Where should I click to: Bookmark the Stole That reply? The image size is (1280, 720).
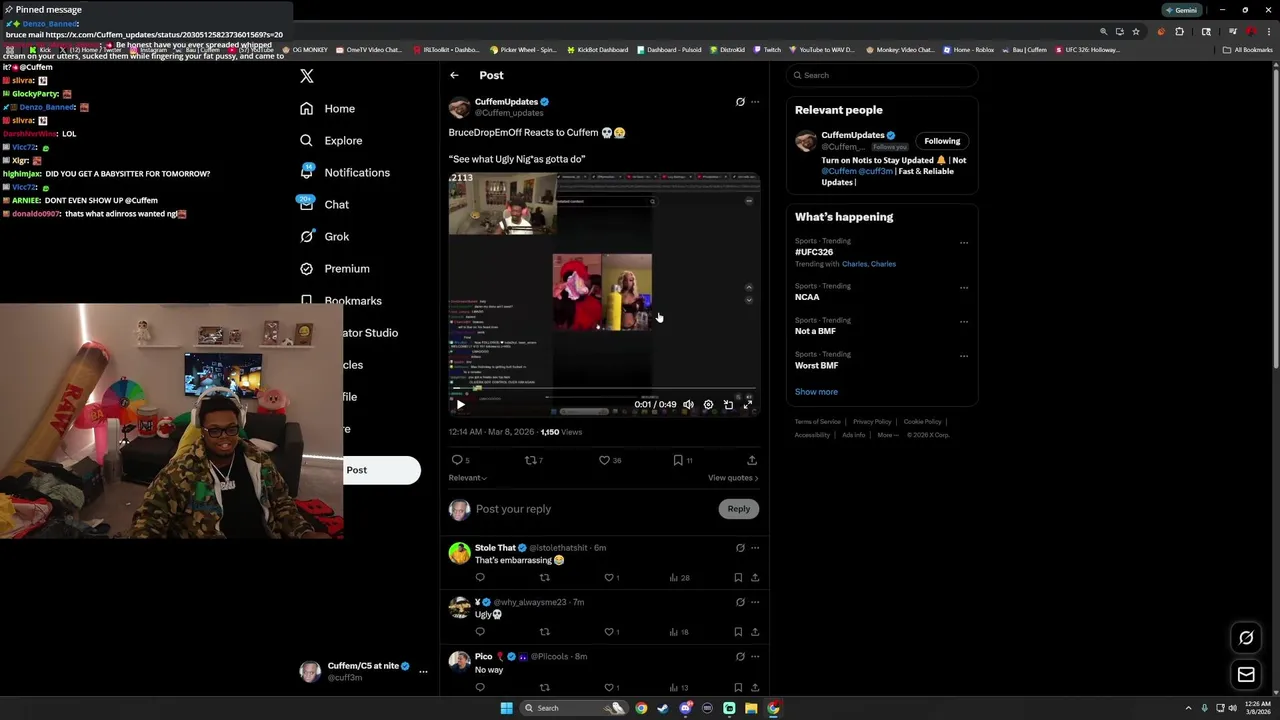(x=738, y=577)
